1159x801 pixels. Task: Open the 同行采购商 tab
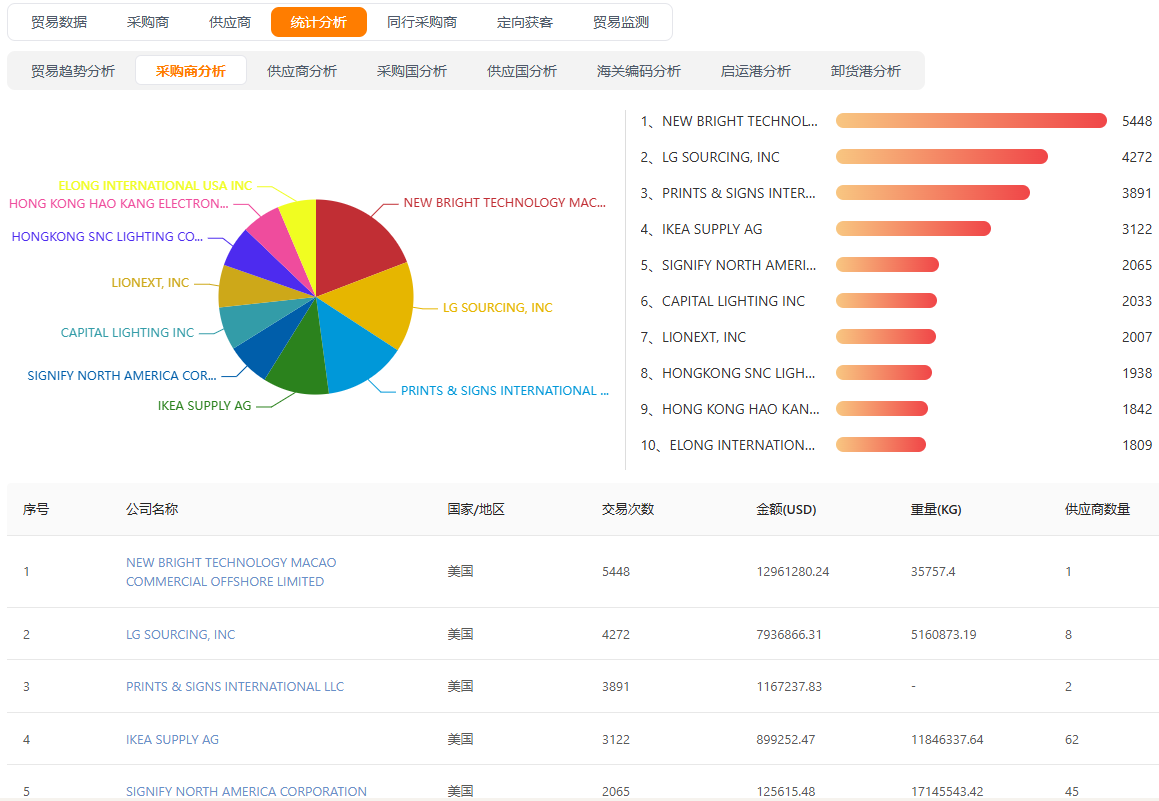[422, 22]
